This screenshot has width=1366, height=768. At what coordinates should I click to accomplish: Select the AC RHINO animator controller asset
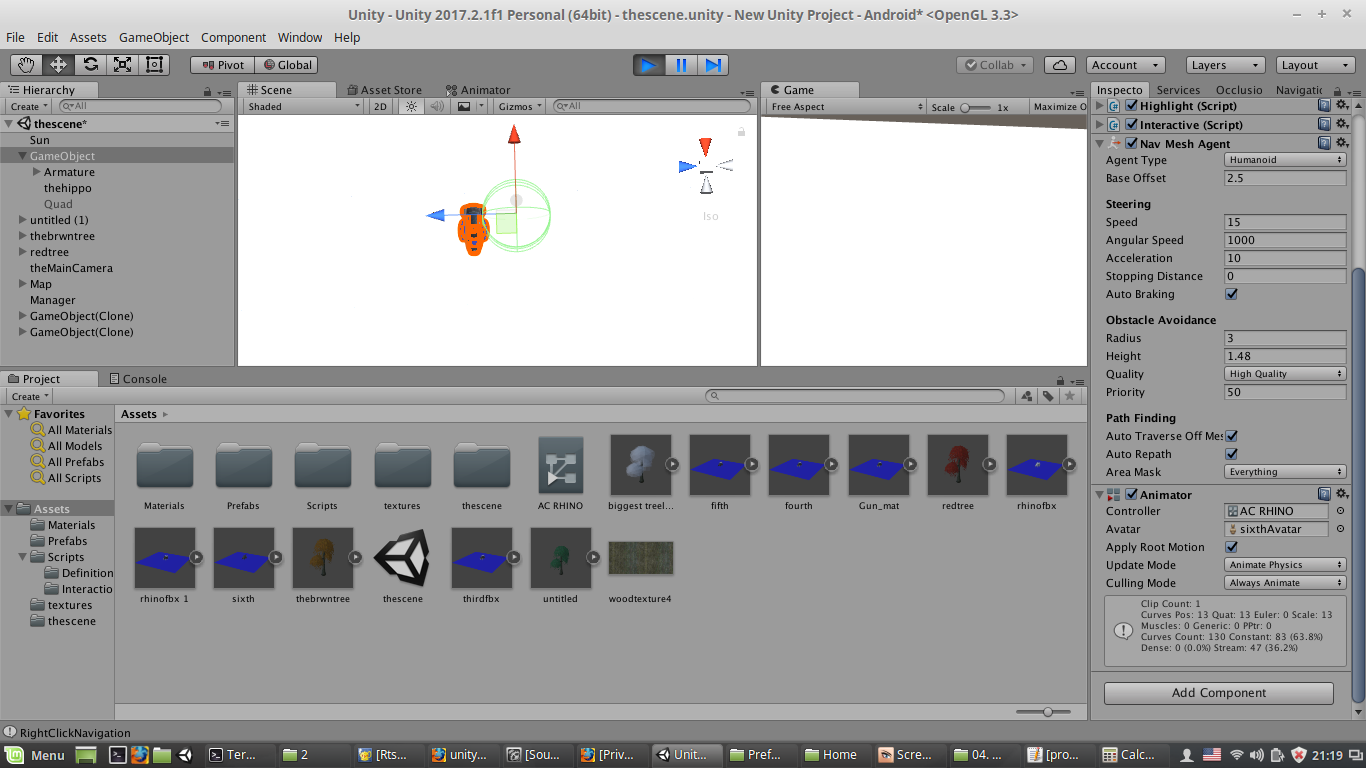tap(560, 473)
